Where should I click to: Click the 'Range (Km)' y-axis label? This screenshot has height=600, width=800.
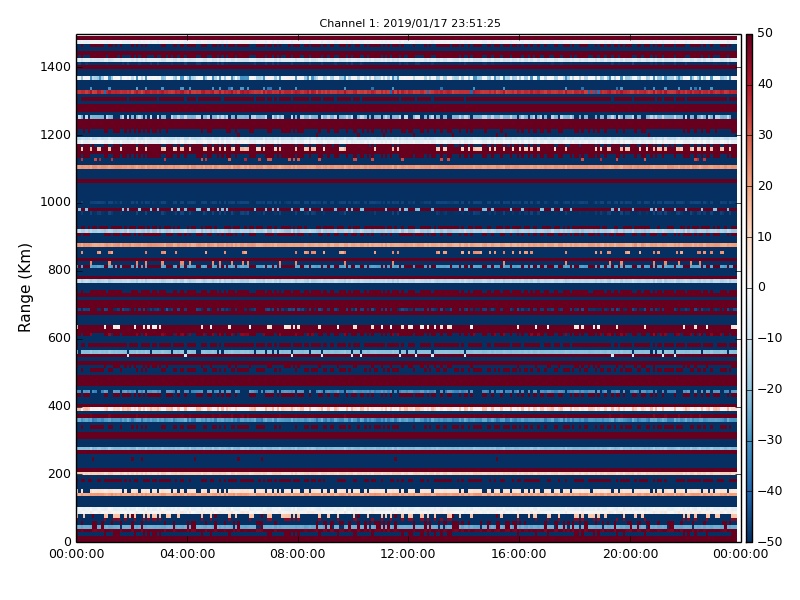point(24,288)
